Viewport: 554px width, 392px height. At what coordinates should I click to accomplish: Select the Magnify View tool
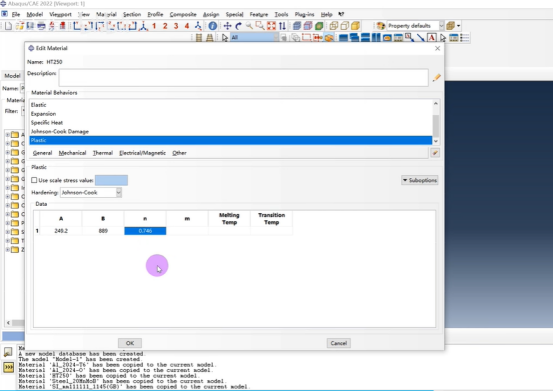[x=249, y=26]
